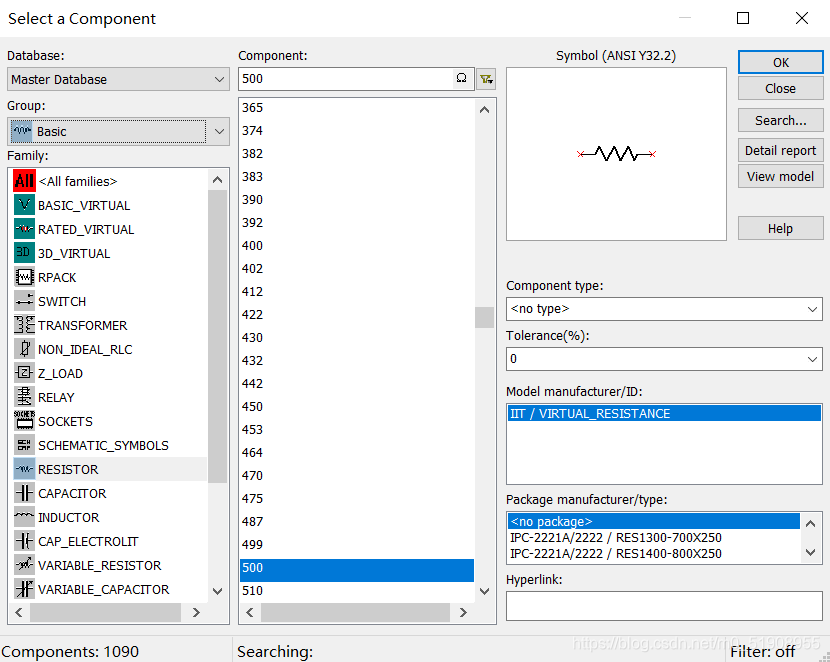Click component list horizontal scroll right arrow
Viewport: 830px width, 662px height.
coord(463,612)
